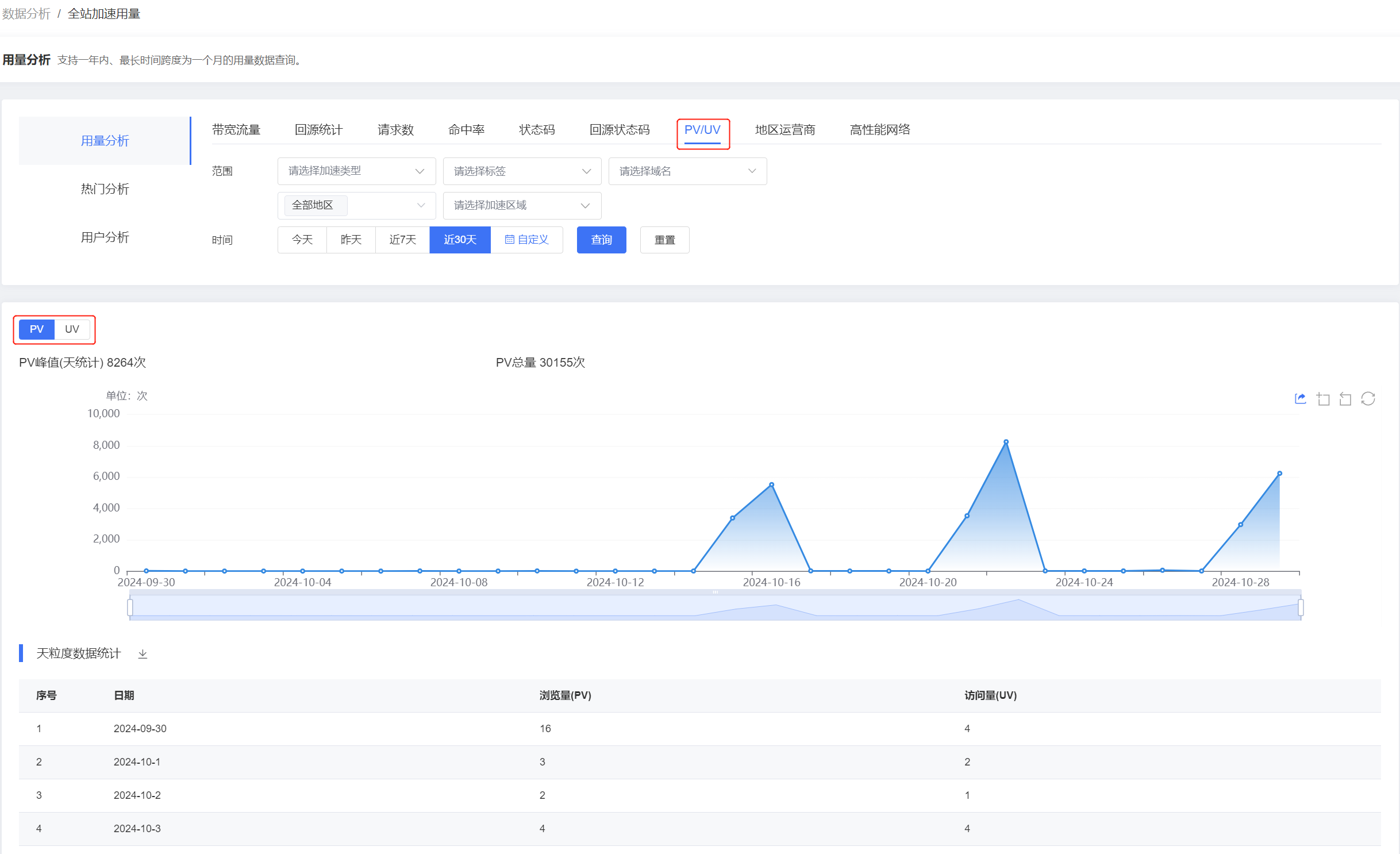This screenshot has width=1400, height=854.
Task: Switch to the 地区运营商 tab
Action: 785,130
